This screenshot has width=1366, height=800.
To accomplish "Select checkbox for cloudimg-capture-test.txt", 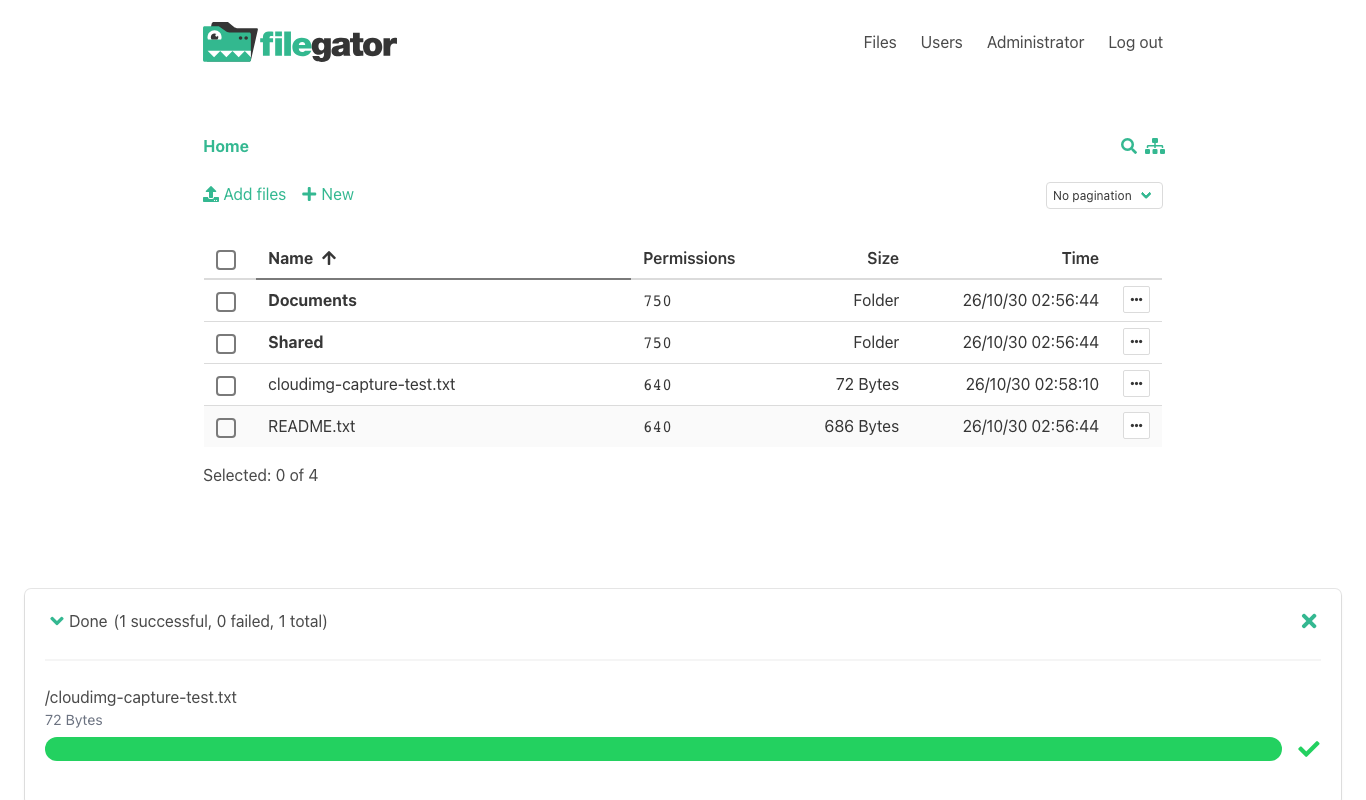I will pyautogui.click(x=226, y=386).
